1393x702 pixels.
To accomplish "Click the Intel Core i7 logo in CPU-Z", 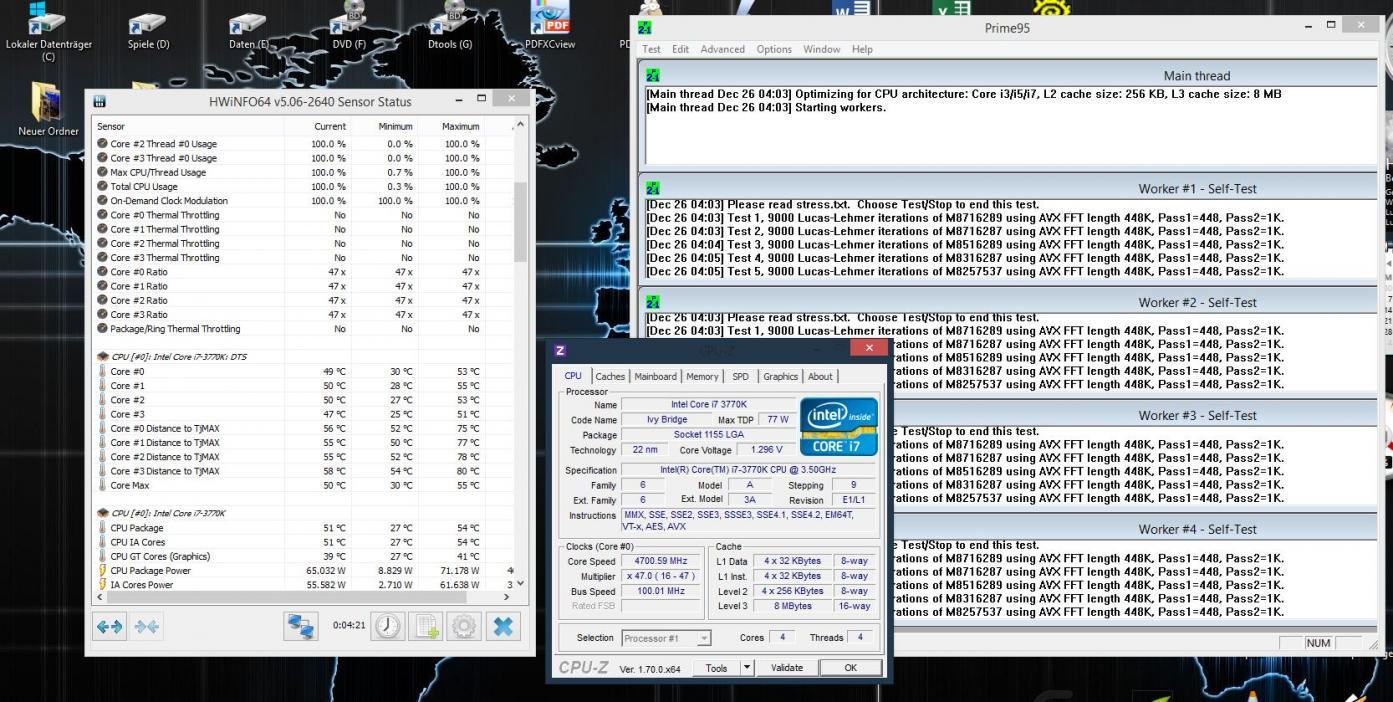I will coord(838,427).
